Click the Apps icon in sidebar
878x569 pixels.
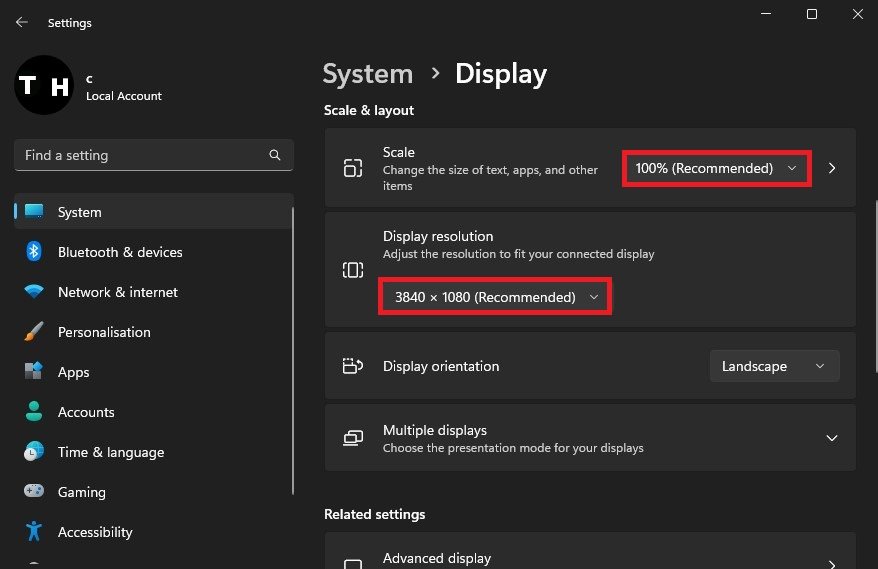click(34, 372)
